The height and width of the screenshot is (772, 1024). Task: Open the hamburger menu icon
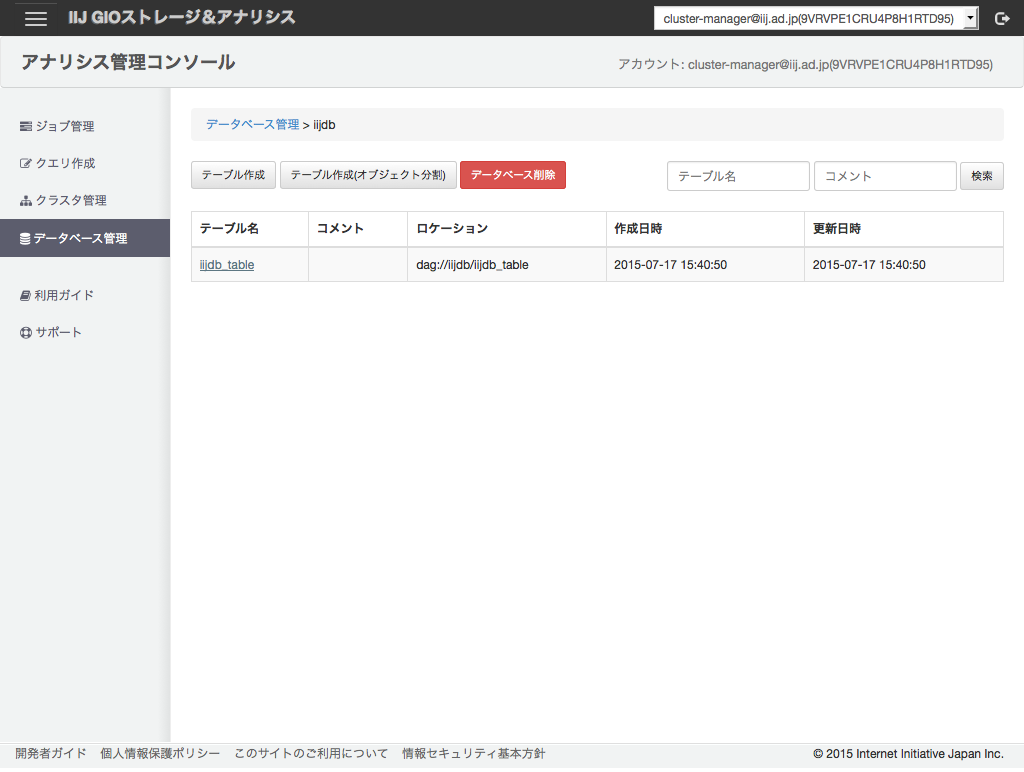pos(35,18)
